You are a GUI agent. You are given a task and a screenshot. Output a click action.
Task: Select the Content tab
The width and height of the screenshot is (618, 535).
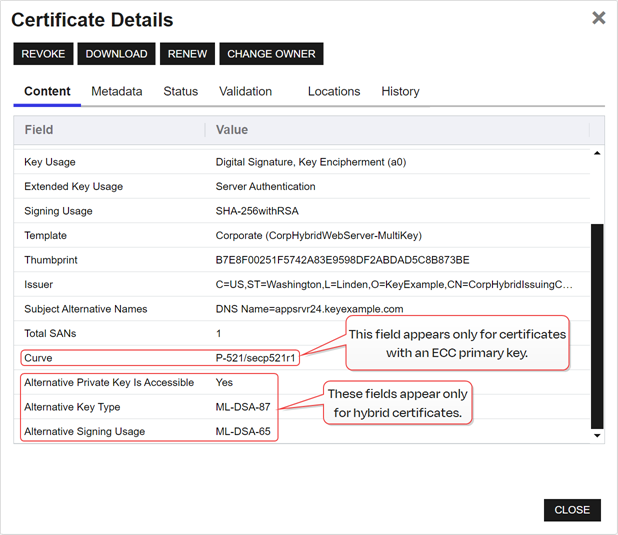(47, 91)
